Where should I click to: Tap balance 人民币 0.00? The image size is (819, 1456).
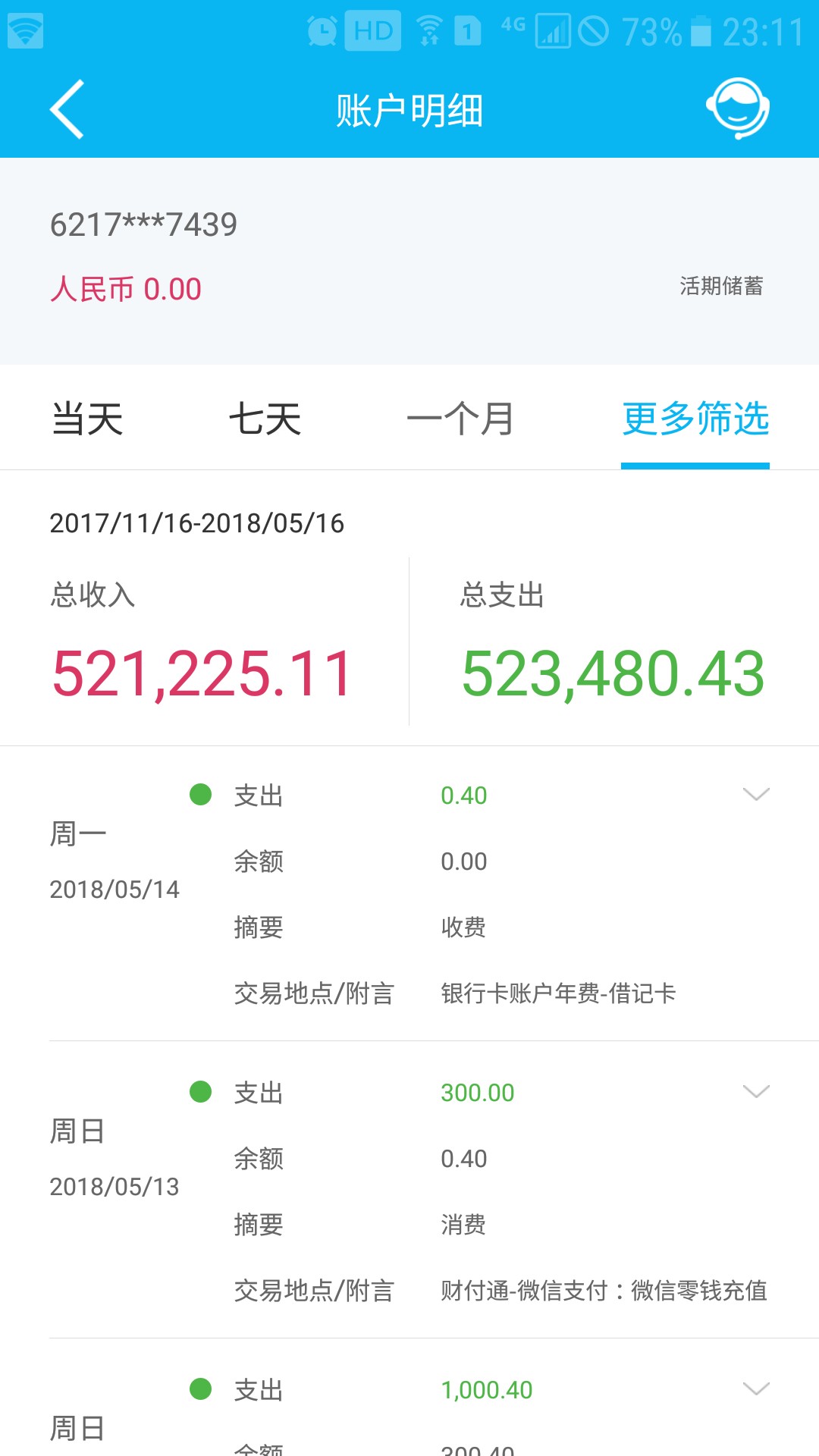126,289
